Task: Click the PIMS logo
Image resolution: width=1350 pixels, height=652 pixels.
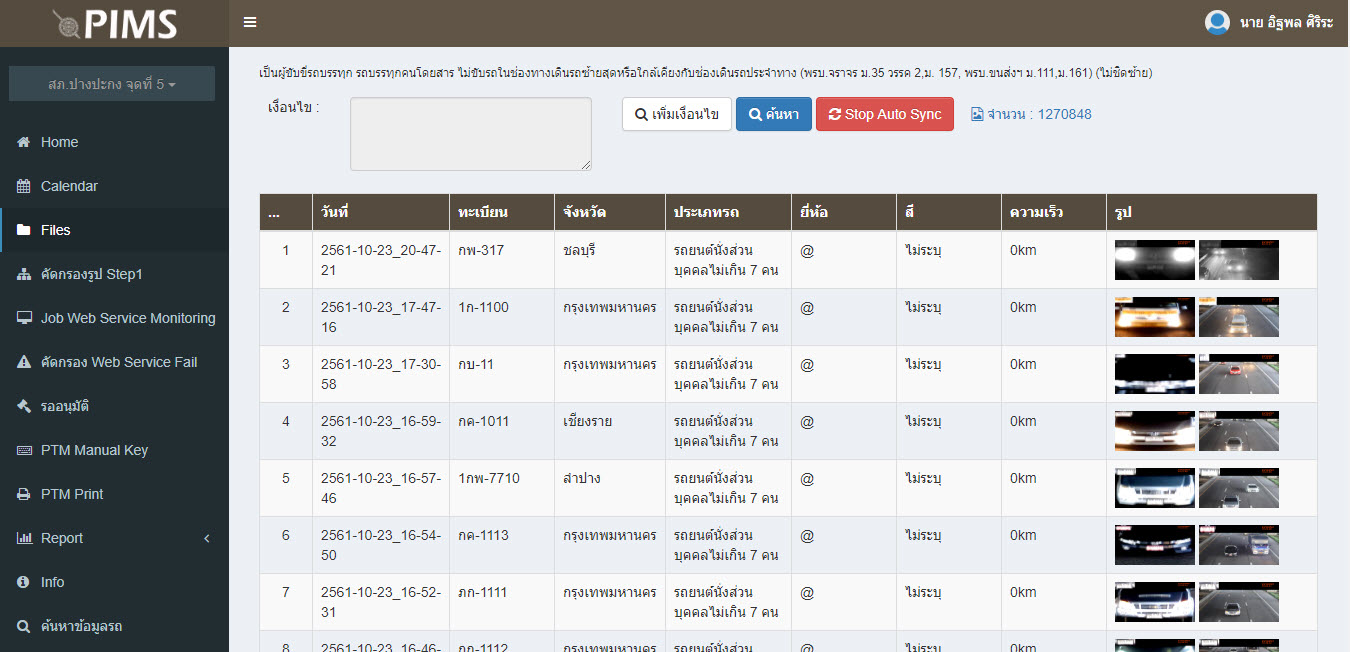Action: (x=115, y=24)
